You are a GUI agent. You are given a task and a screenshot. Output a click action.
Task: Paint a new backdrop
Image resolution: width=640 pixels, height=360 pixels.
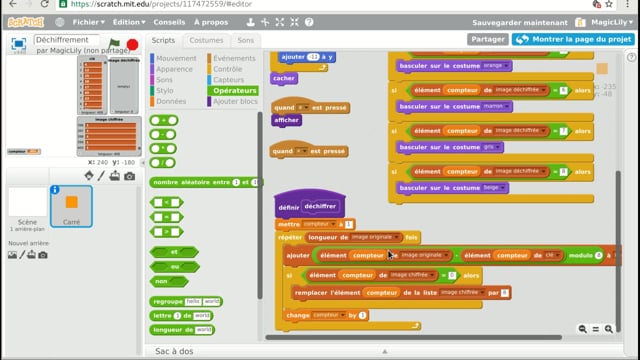[x=22, y=255]
